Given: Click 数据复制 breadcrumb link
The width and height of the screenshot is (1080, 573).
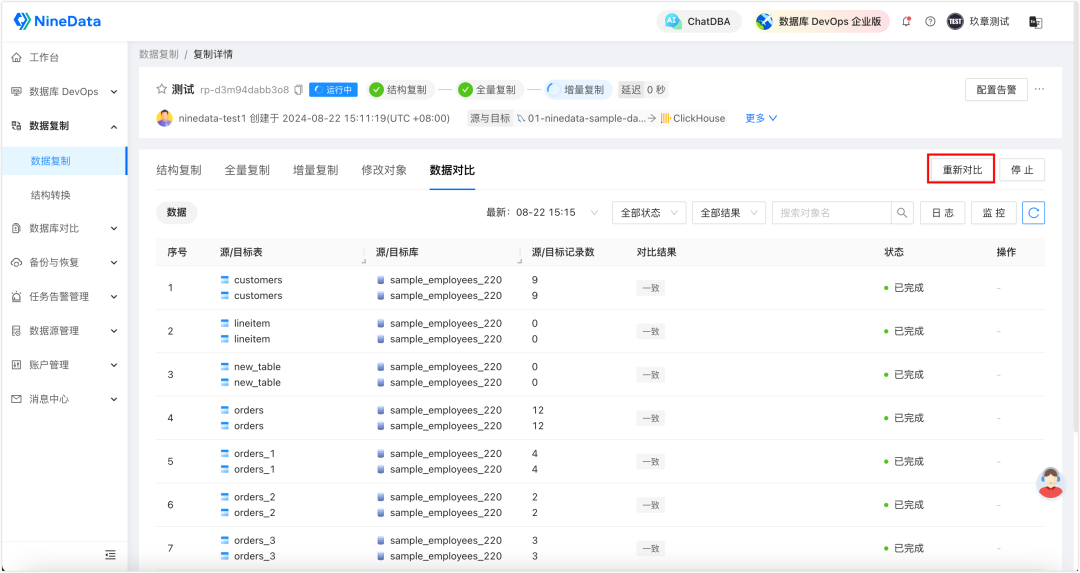Looking at the screenshot, I should click(158, 54).
